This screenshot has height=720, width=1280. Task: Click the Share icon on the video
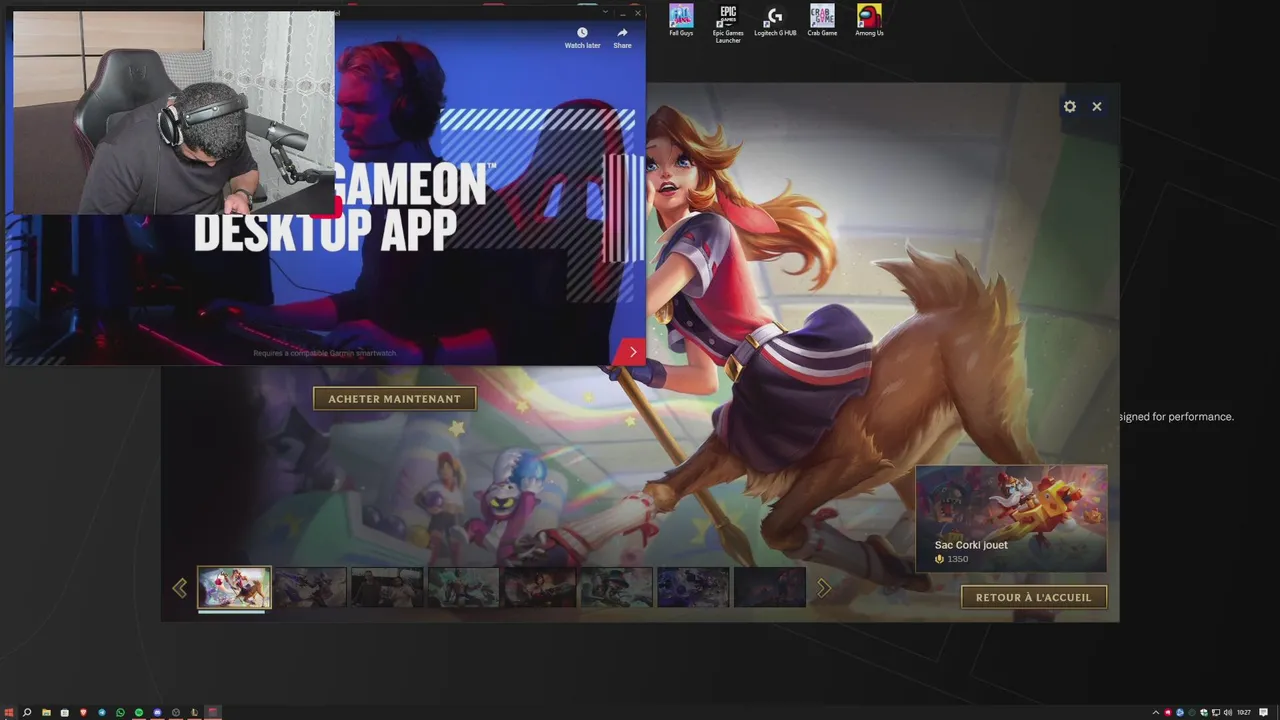click(x=622, y=38)
